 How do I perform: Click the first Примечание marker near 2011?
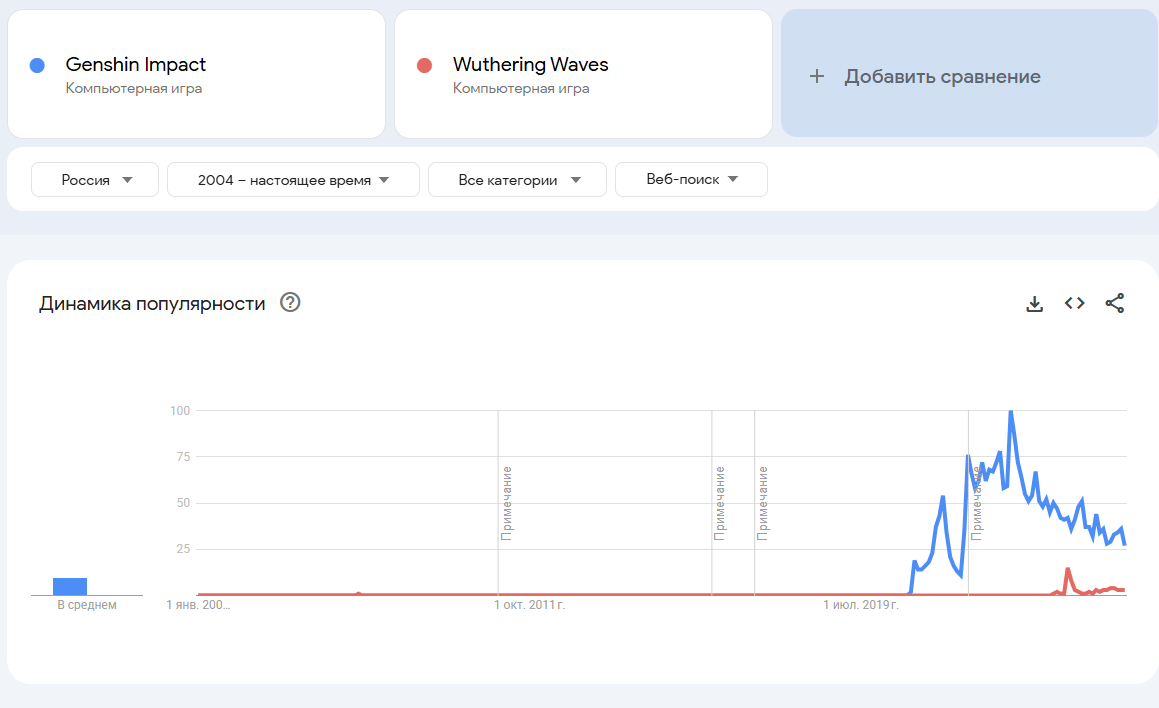pos(507,502)
